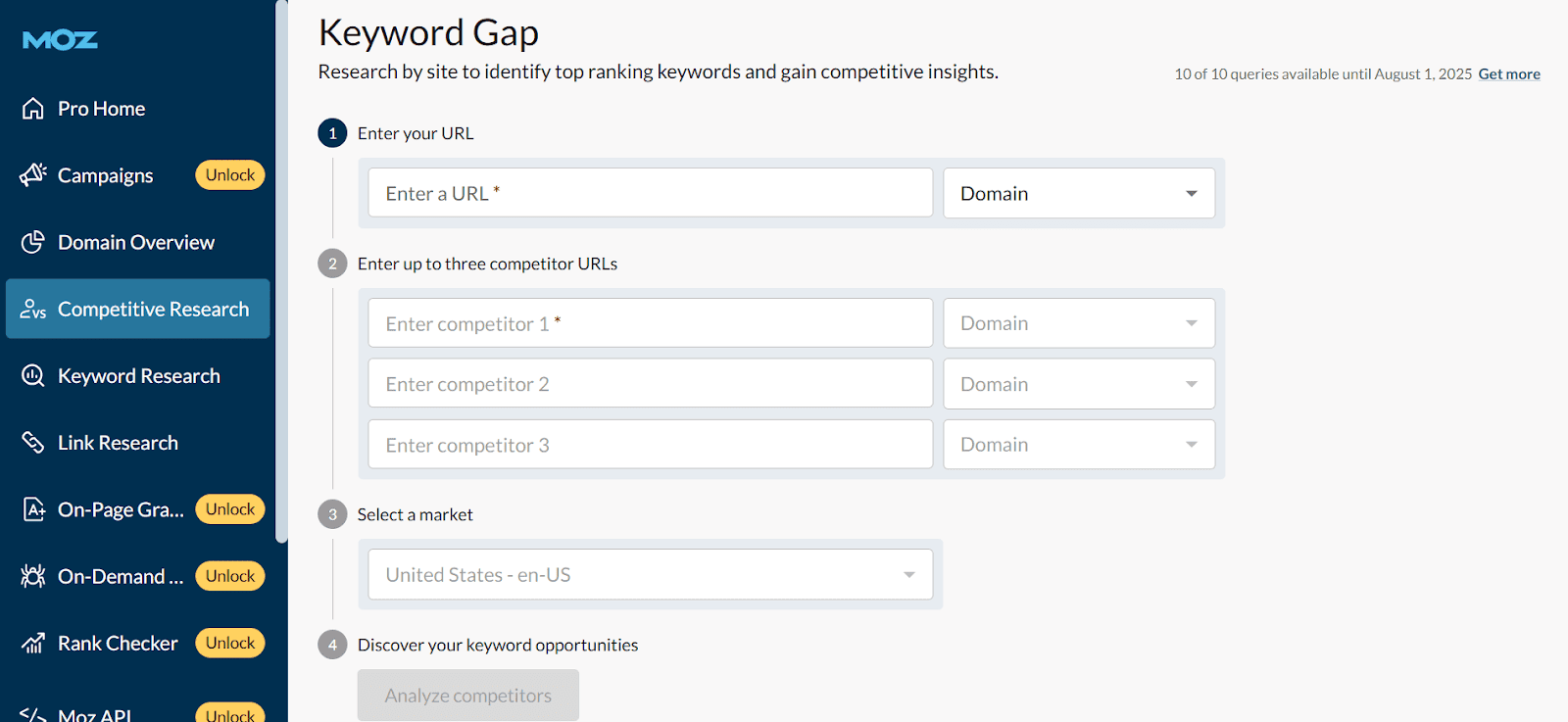Viewport: 1568px width, 722px height.
Task: Click the Link Research chain icon
Action: pos(33,443)
